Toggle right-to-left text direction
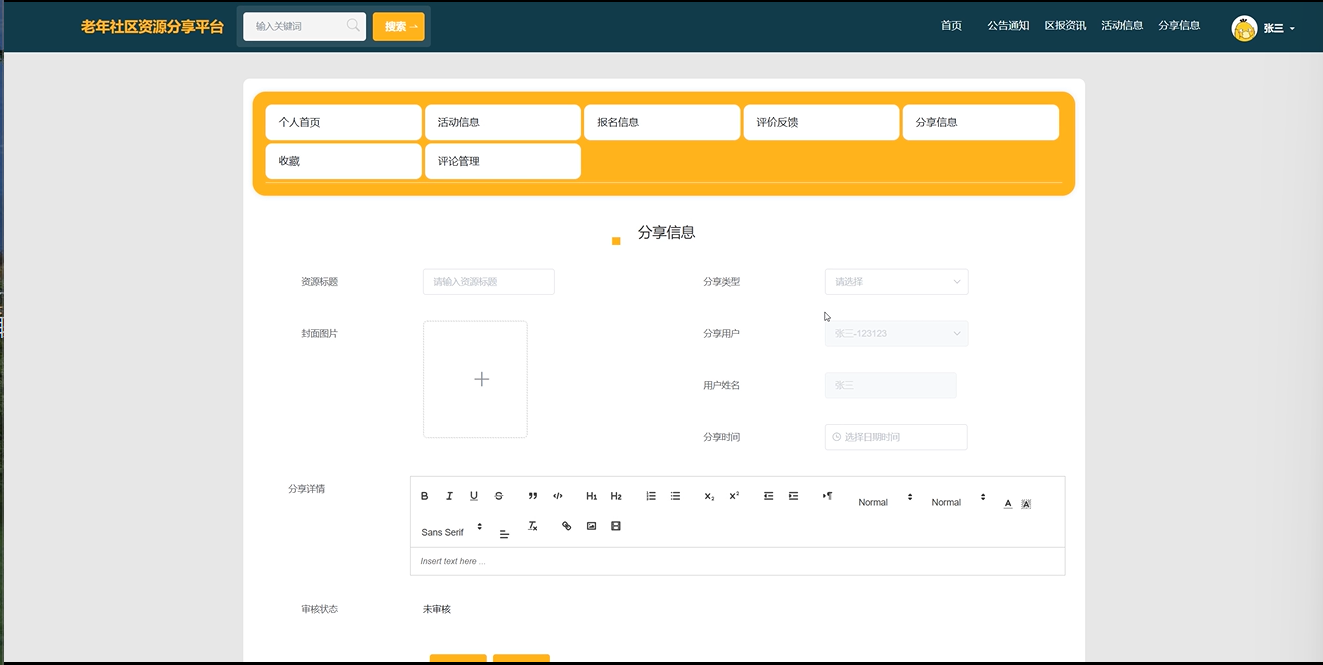Image resolution: width=1323 pixels, height=665 pixels. click(x=827, y=496)
